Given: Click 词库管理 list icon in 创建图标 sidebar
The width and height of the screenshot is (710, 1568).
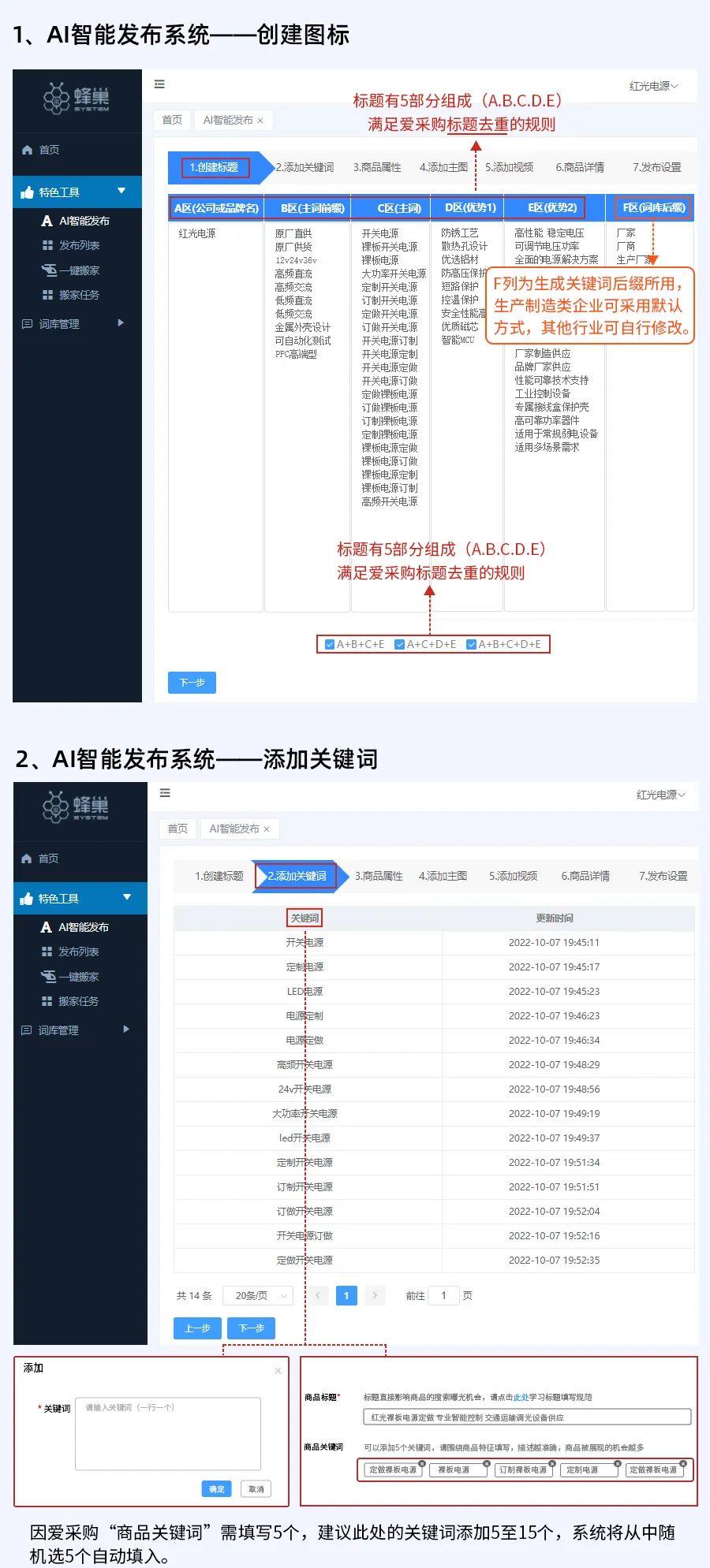Looking at the screenshot, I should (27, 324).
